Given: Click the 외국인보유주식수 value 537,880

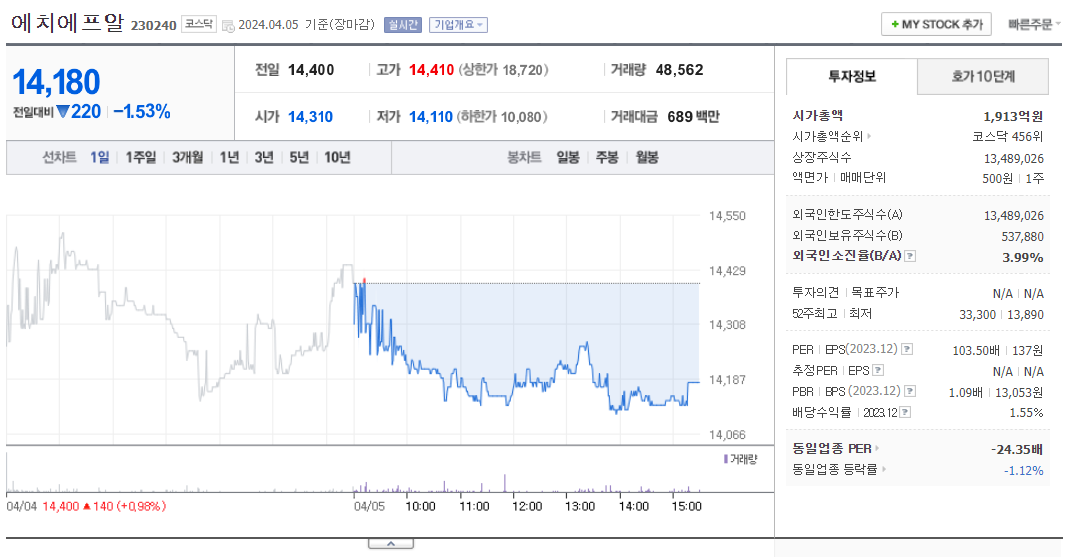Looking at the screenshot, I should click(x=1022, y=237).
